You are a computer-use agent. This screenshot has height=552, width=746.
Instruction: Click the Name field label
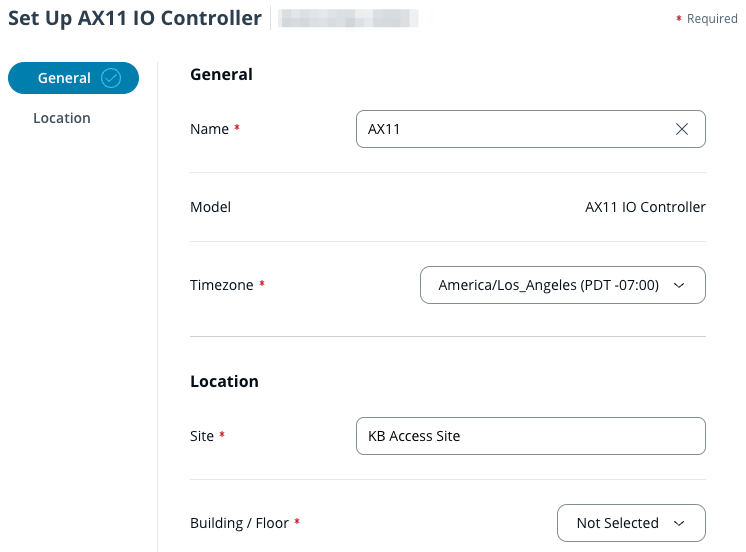coord(210,129)
